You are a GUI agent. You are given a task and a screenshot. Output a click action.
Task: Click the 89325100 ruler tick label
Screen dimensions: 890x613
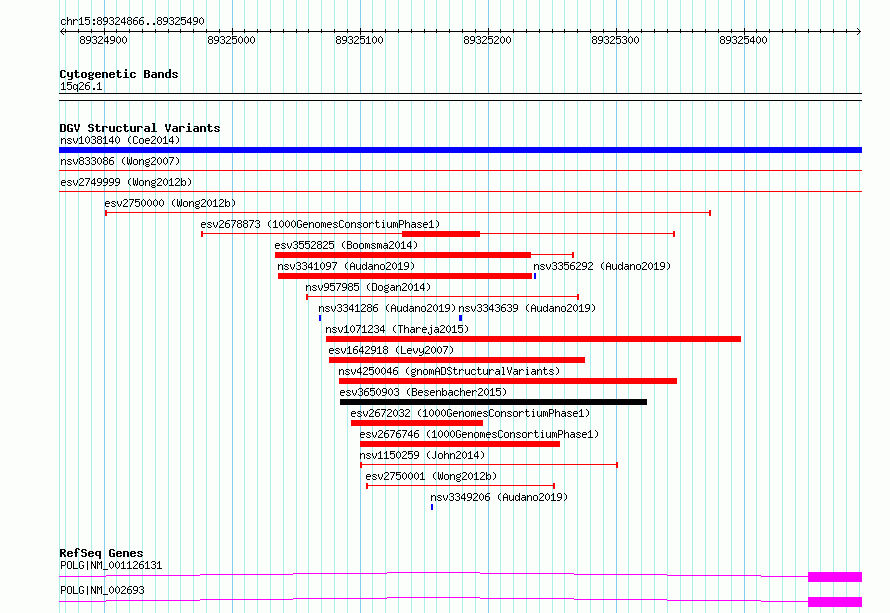359,40
